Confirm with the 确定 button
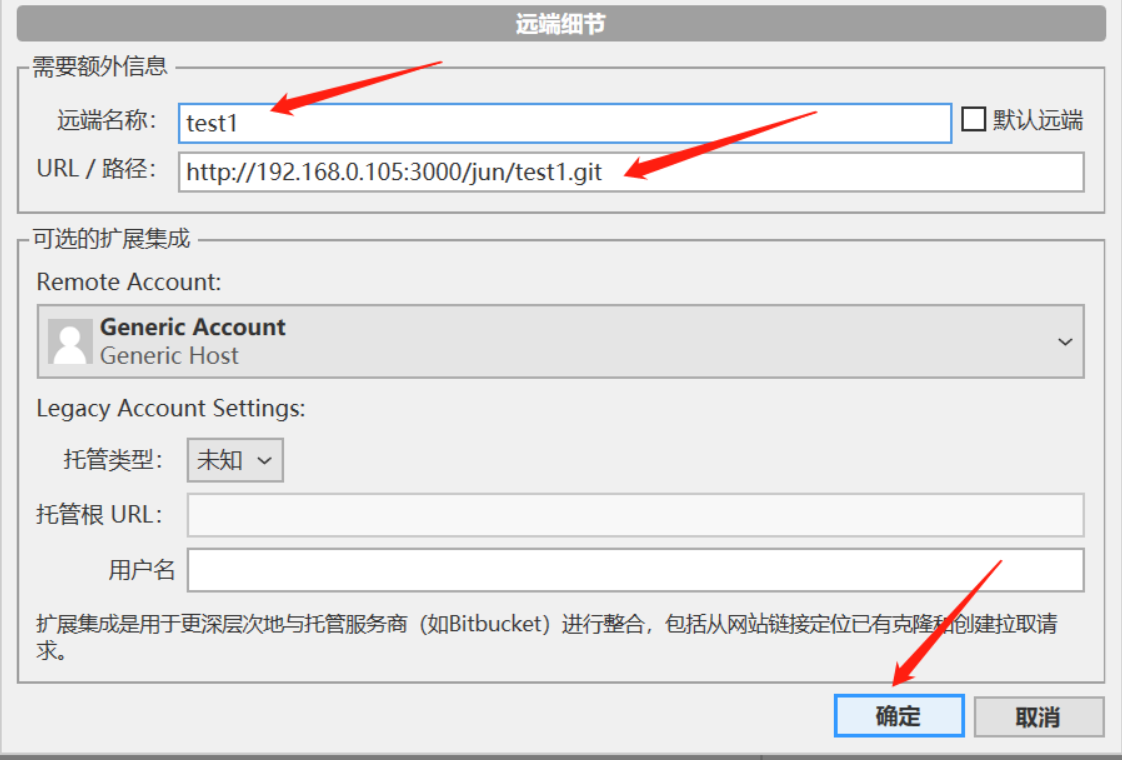The height and width of the screenshot is (765, 1122). (x=899, y=716)
